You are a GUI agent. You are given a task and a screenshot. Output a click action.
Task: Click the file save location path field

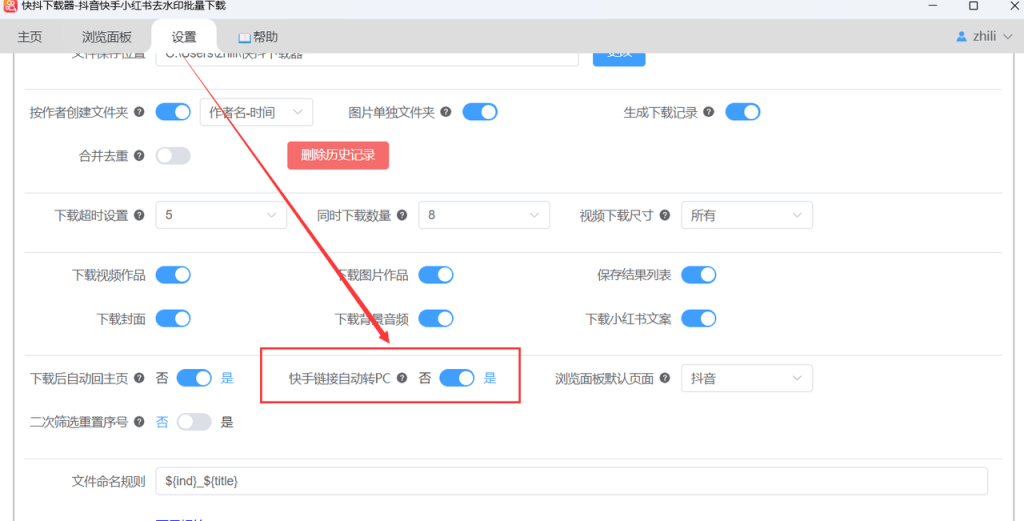point(367,57)
